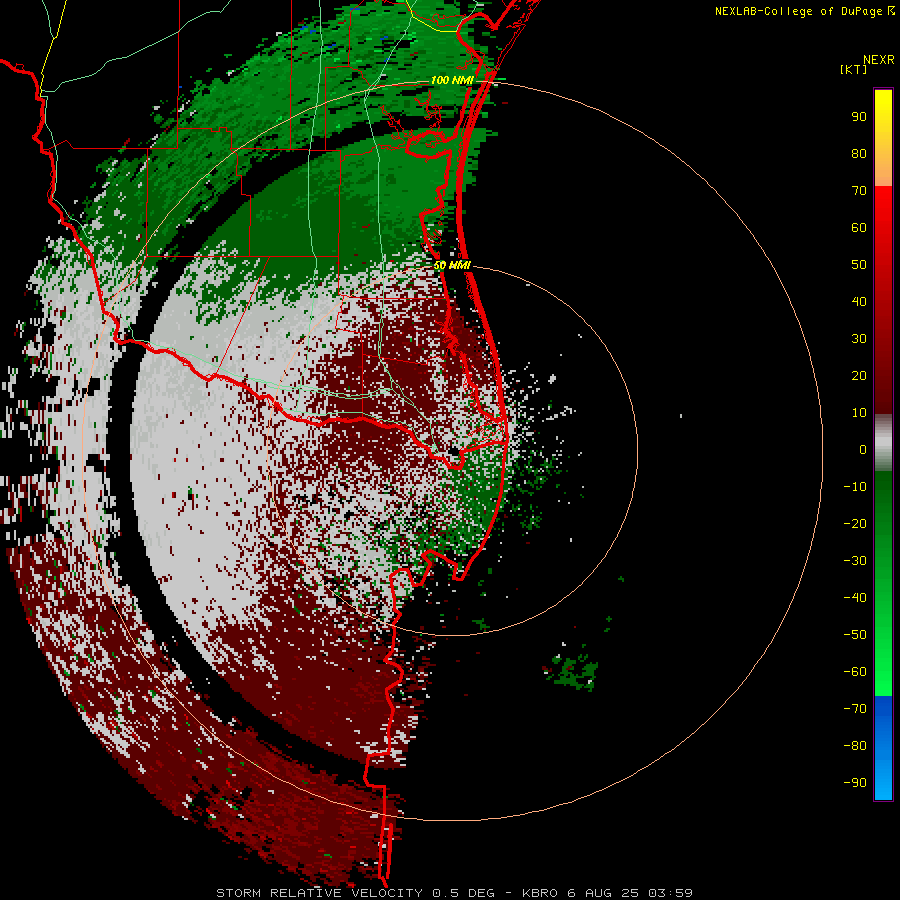Click the yellow top segment of the color bar
The image size is (900, 900).
(883, 138)
